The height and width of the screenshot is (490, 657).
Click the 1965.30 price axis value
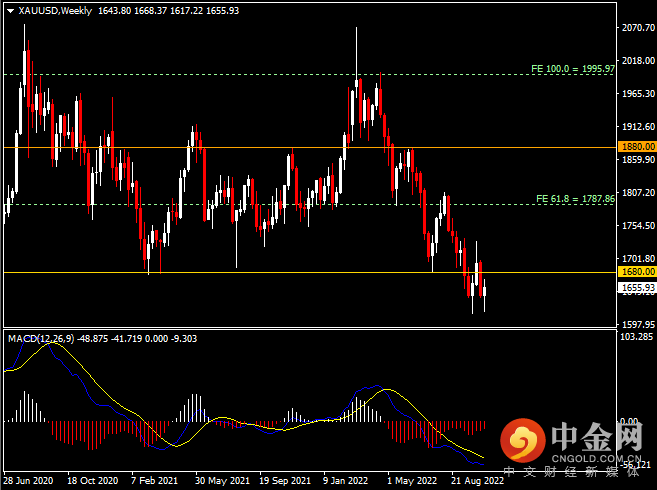[x=638, y=93]
